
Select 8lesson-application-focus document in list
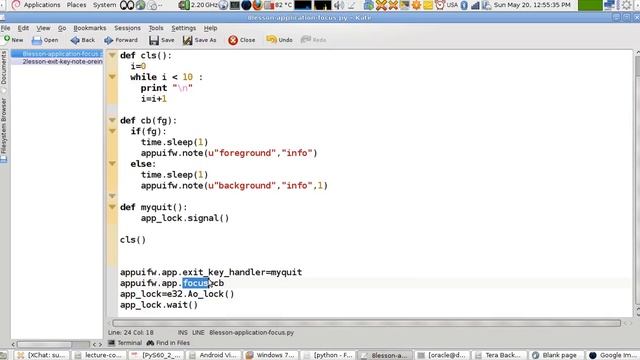pos(57,53)
